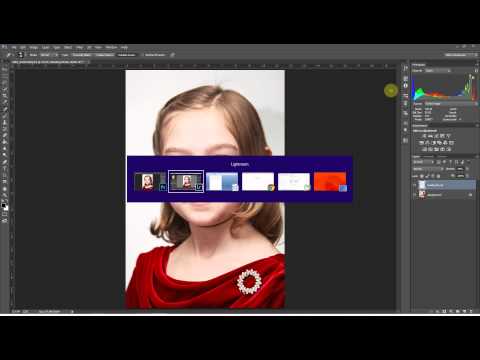Add a Black & White adjustment layer
Screen dimensions: 480x360
coord(433,143)
